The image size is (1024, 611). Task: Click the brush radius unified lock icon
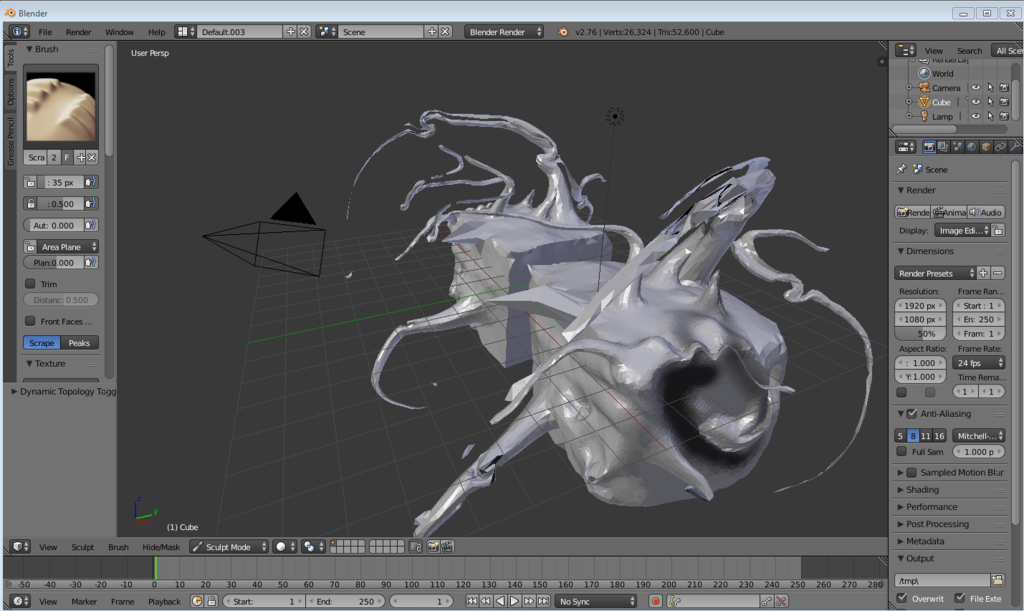pyautogui.click(x=31, y=183)
